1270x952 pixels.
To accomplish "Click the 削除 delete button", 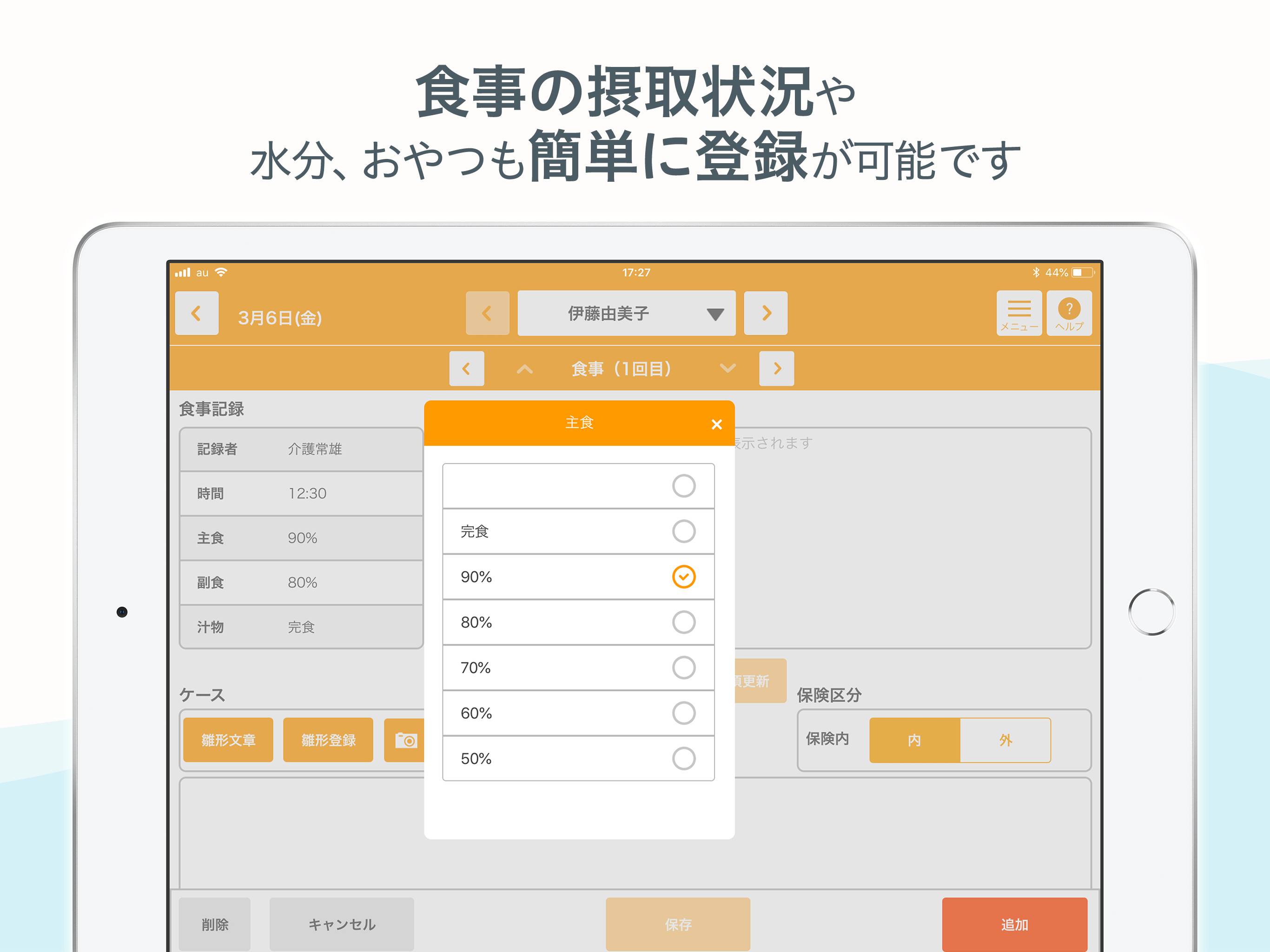I will pos(215,925).
